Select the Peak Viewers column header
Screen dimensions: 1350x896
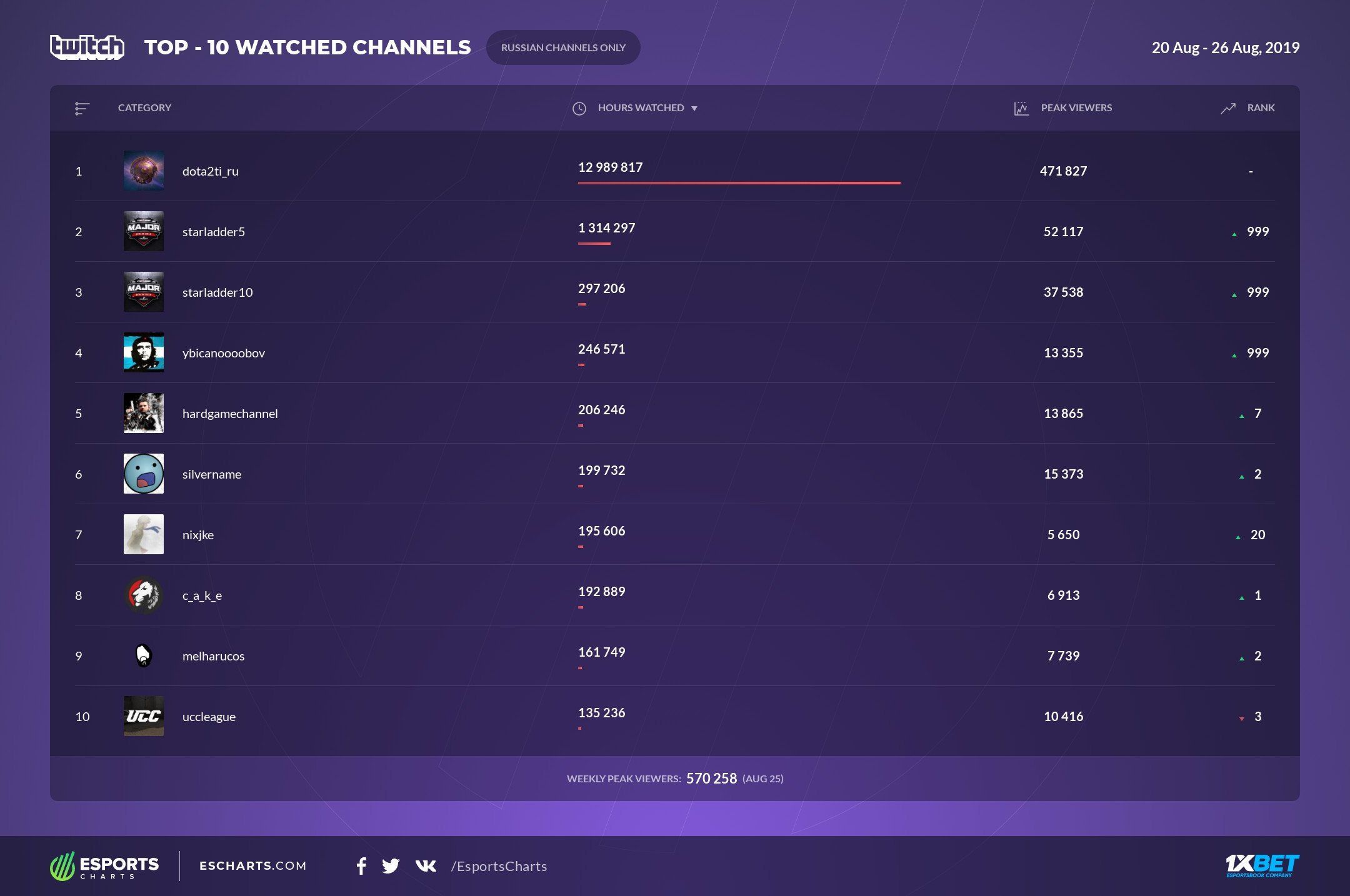pos(1076,108)
